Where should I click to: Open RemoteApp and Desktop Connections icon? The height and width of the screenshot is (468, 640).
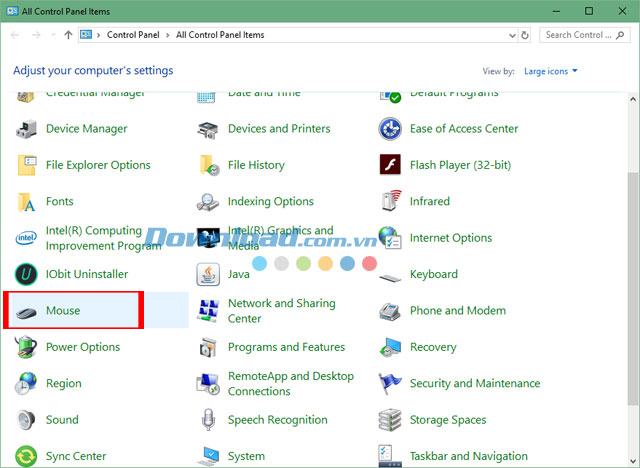208,384
